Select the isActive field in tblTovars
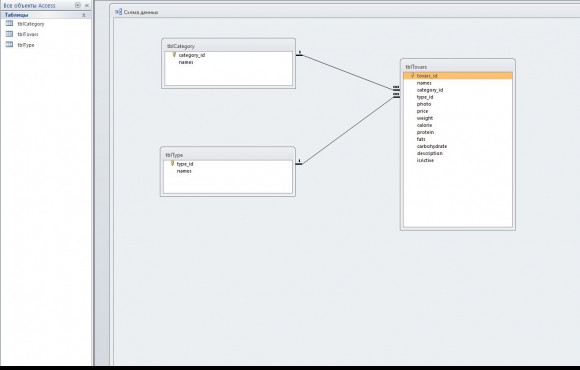 click(x=425, y=160)
